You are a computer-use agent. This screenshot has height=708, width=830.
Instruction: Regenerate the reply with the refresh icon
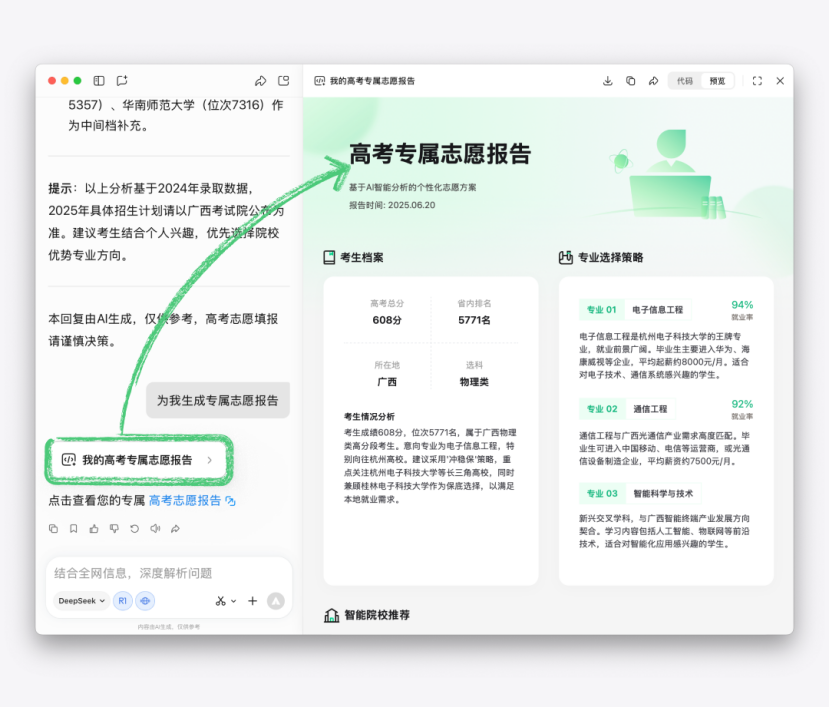(134, 529)
